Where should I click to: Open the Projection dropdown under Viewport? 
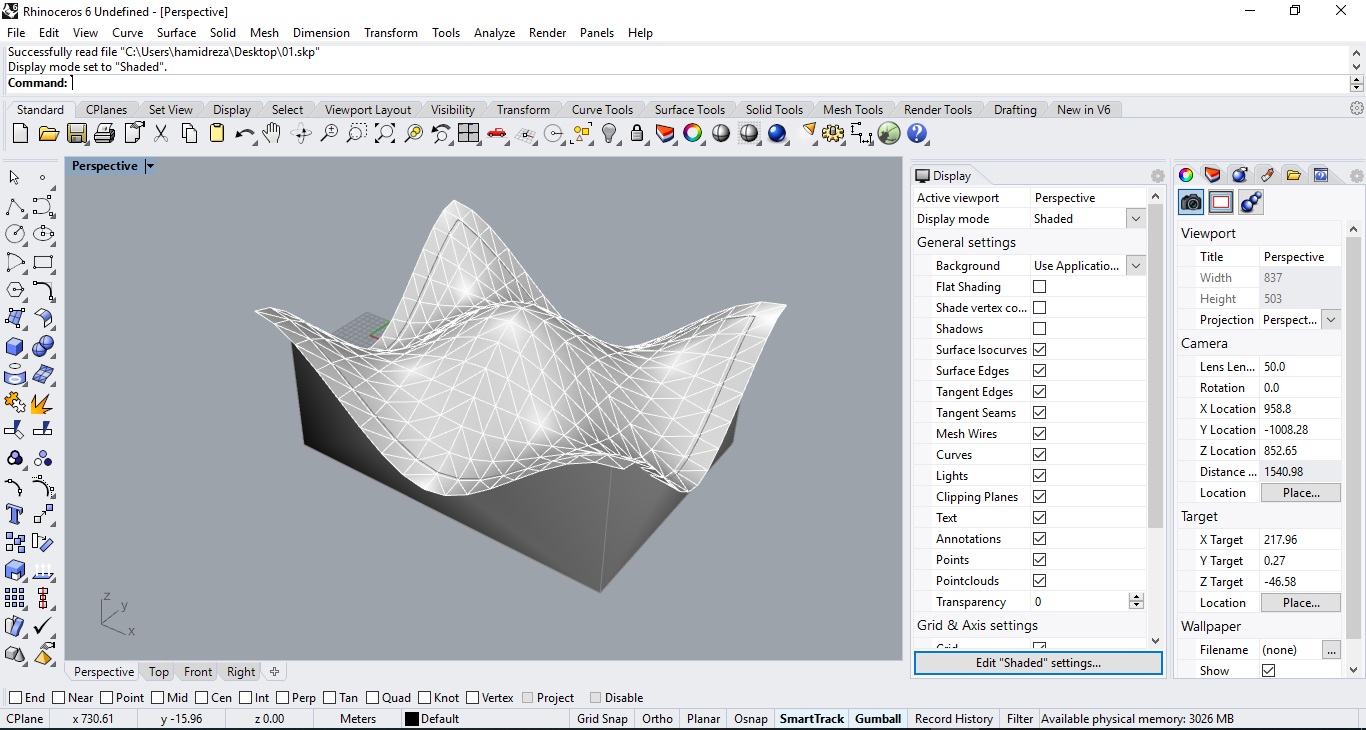[1331, 320]
